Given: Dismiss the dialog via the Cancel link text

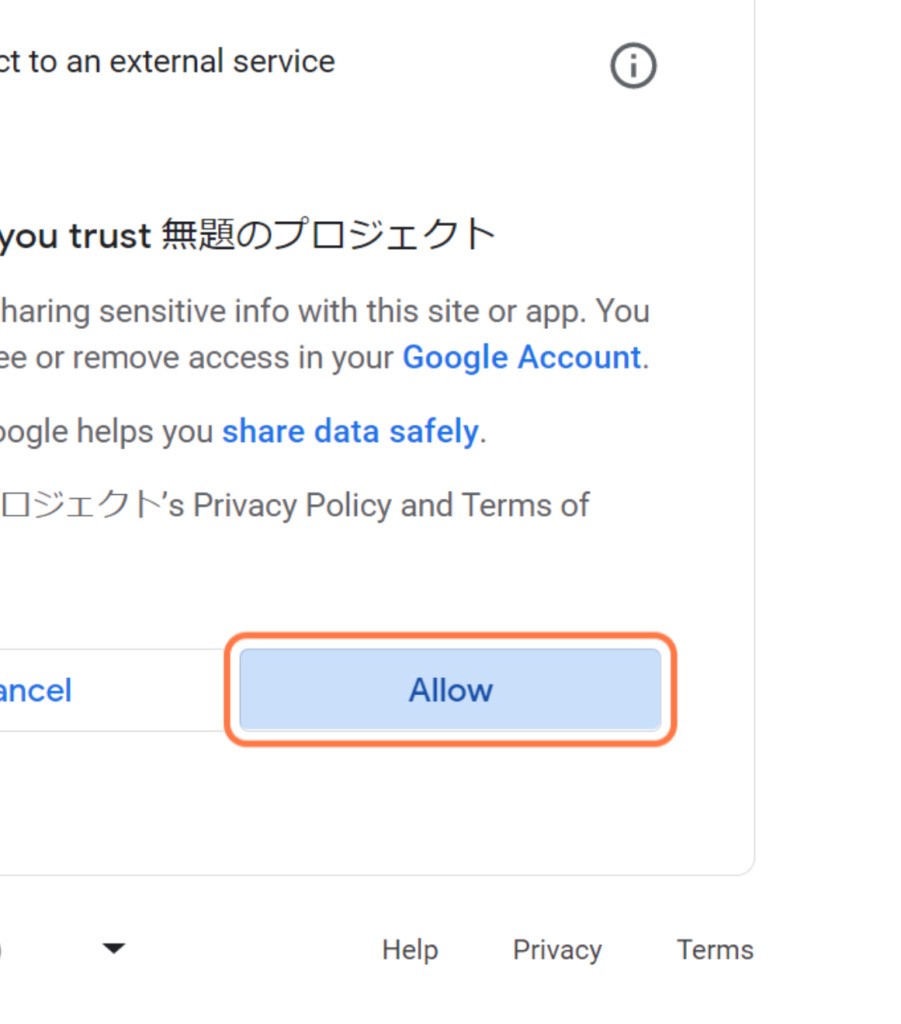Looking at the screenshot, I should [x=36, y=690].
